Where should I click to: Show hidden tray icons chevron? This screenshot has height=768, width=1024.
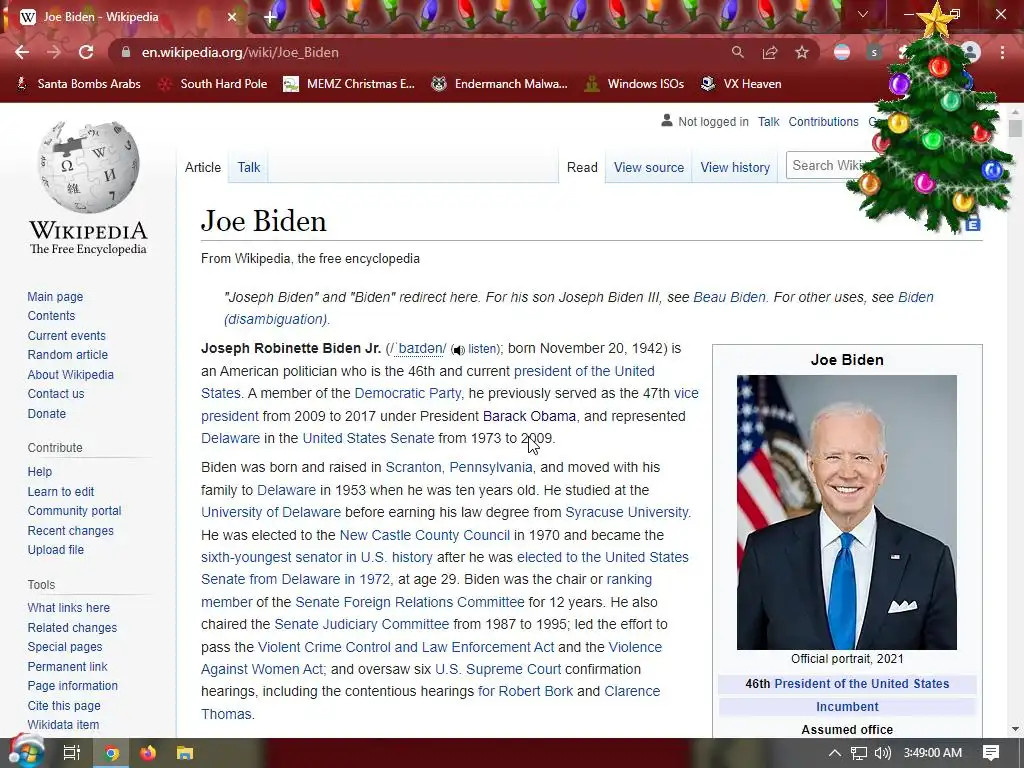(x=835, y=753)
